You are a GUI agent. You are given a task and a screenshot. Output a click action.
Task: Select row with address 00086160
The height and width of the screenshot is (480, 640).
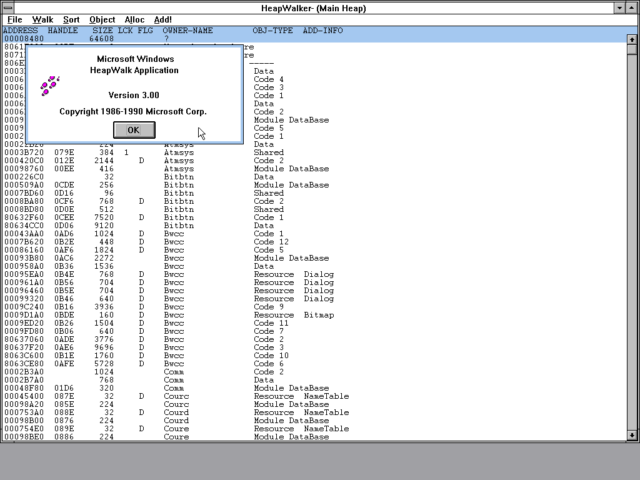(x=314, y=250)
